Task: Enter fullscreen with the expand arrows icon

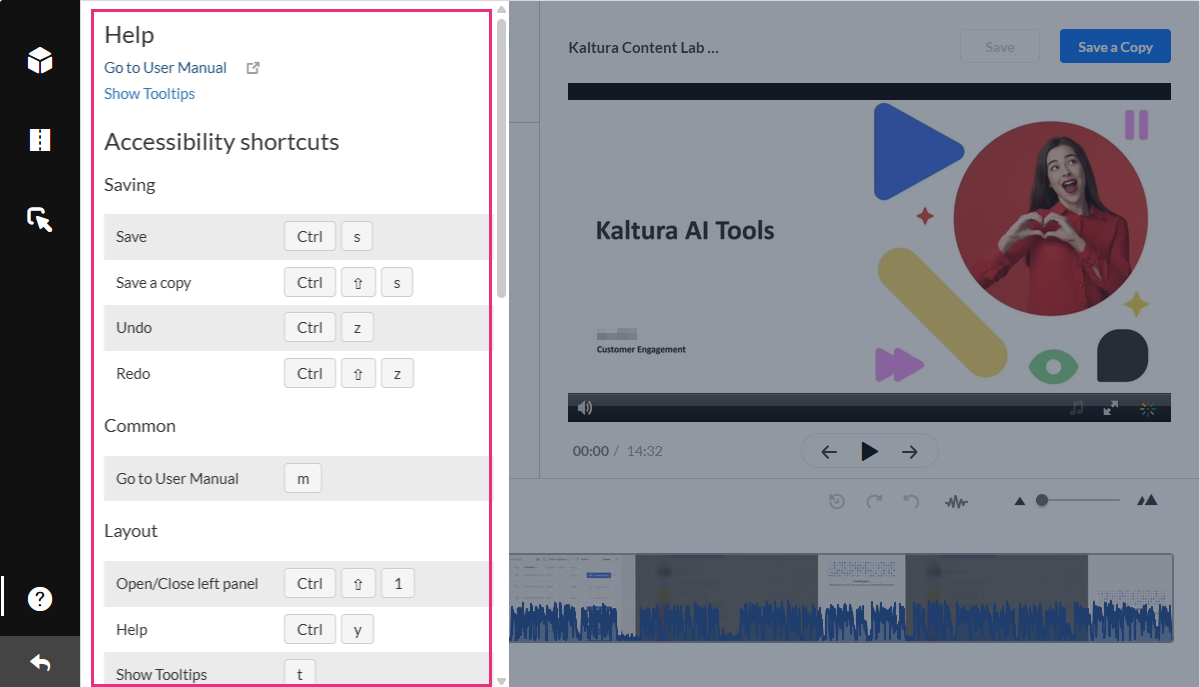Action: pyautogui.click(x=1110, y=407)
